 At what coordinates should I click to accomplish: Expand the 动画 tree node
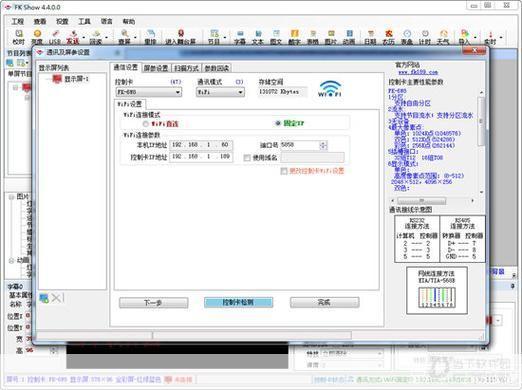coord(11,260)
